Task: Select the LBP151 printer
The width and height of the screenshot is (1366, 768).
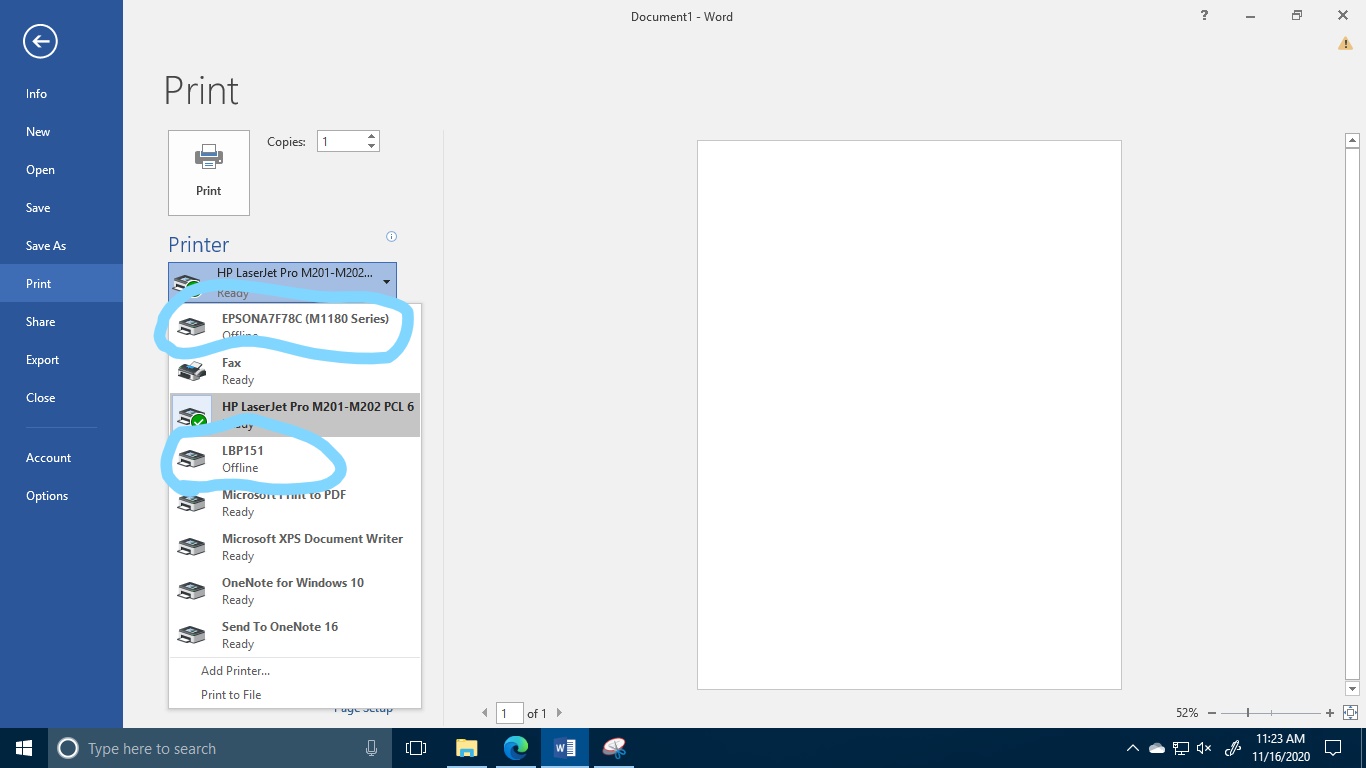Action: (x=295, y=459)
